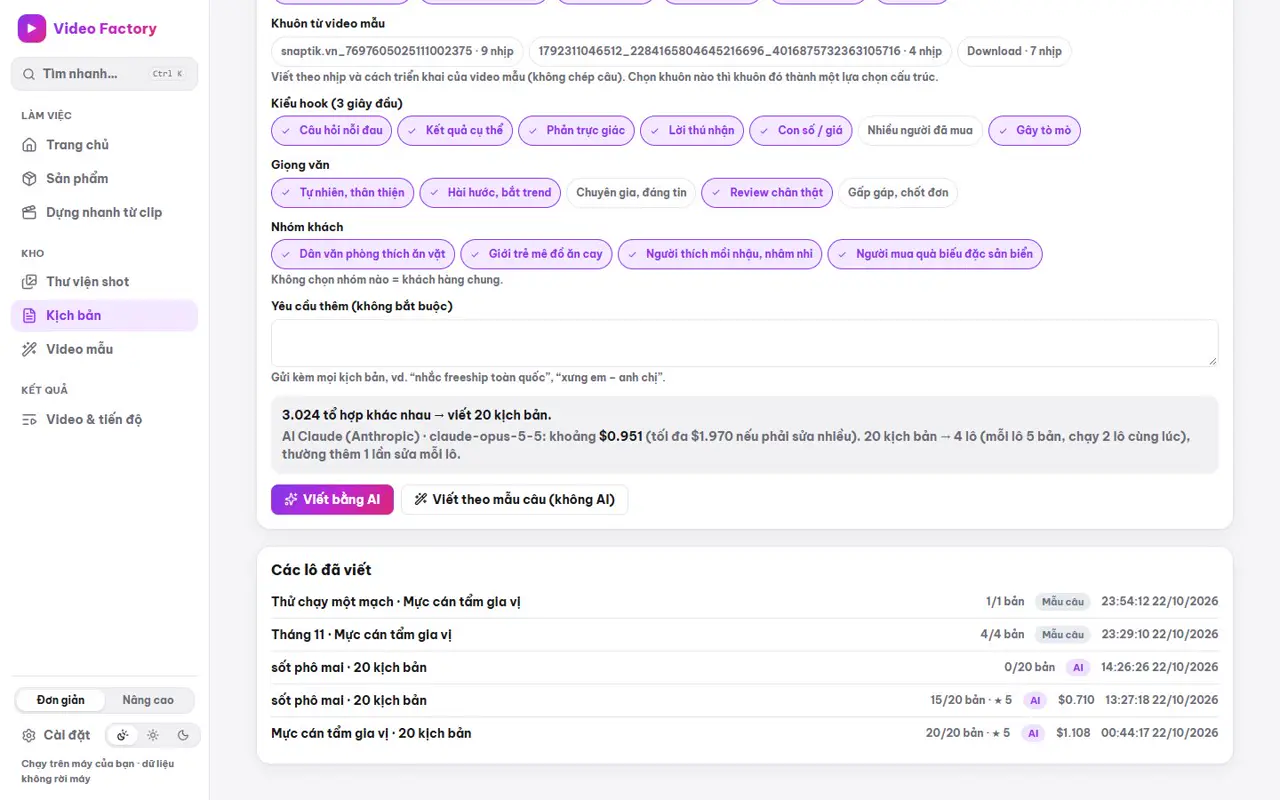The image size is (1280, 800).
Task: Open Sản phẩm box icon in sidebar
Action: pos(29,179)
